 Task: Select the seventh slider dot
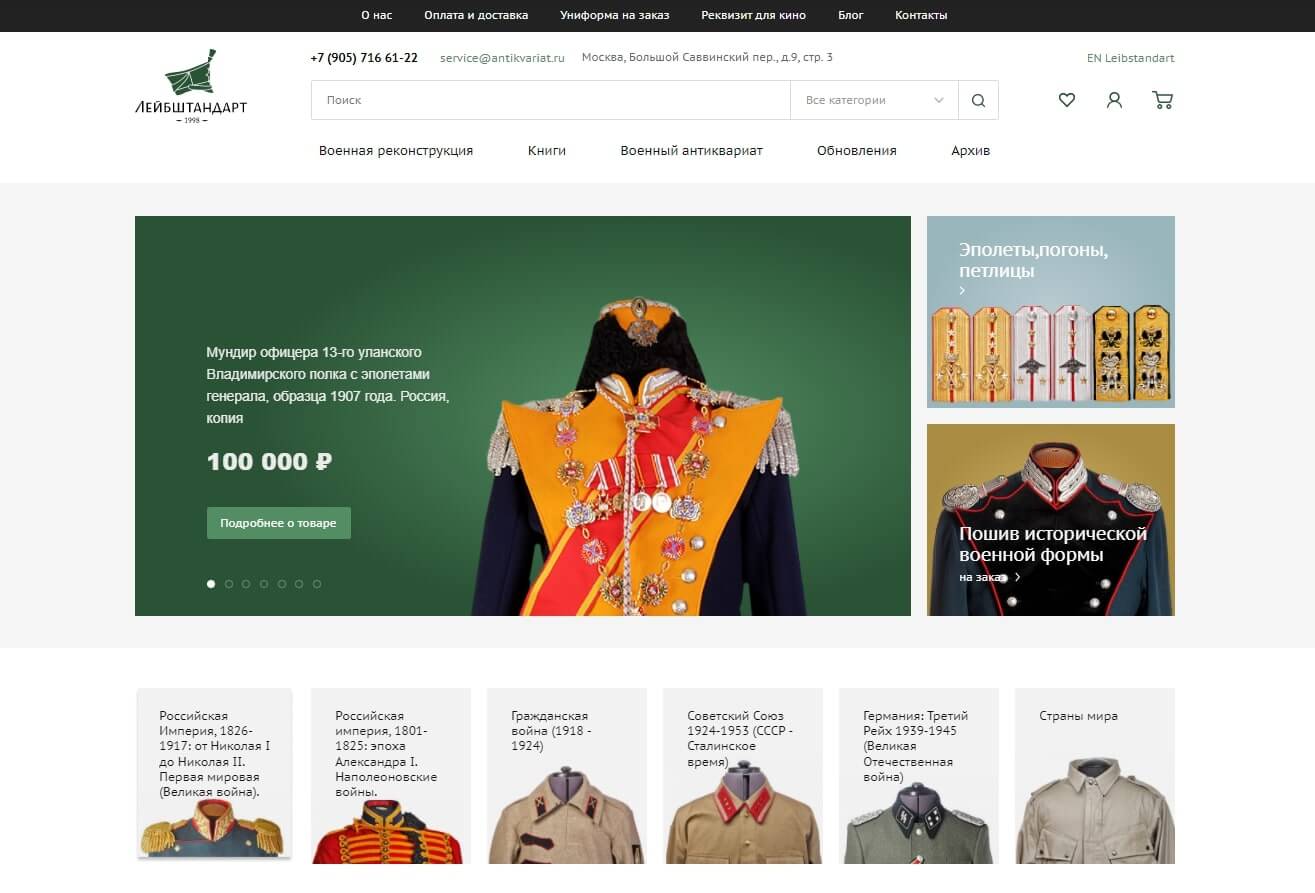(x=317, y=584)
